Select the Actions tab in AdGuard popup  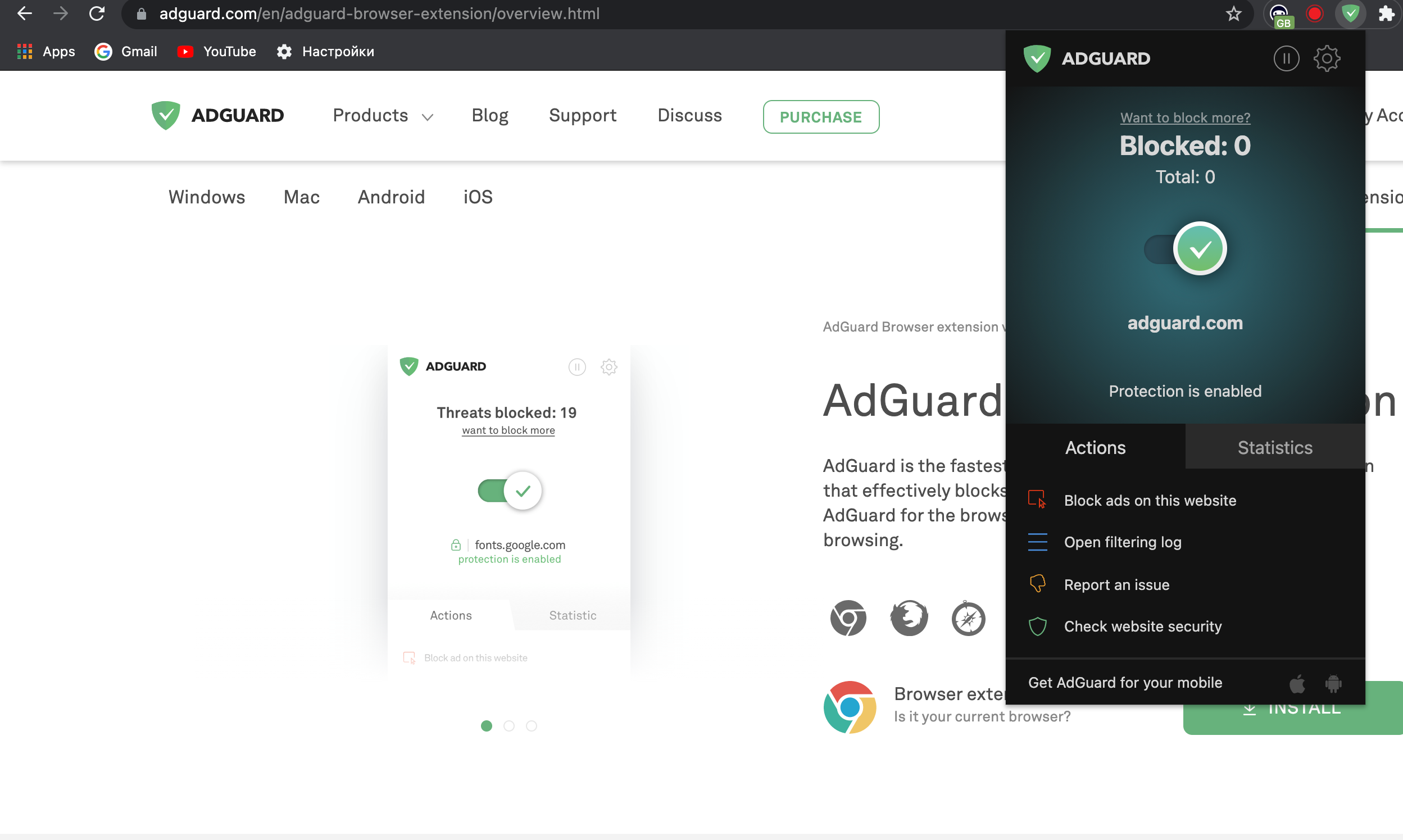click(1095, 447)
